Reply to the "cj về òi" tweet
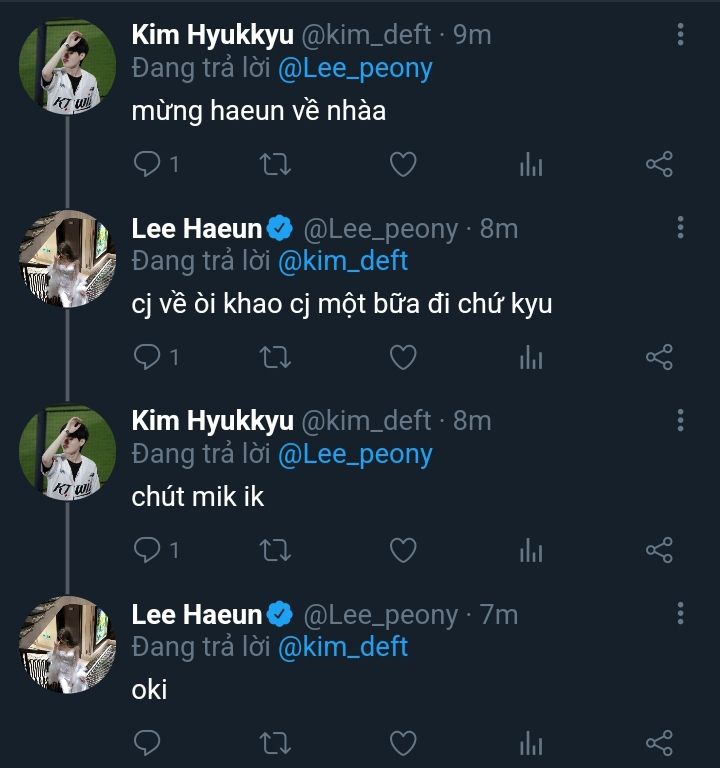Screen dimensions: 720x768 point(148,356)
